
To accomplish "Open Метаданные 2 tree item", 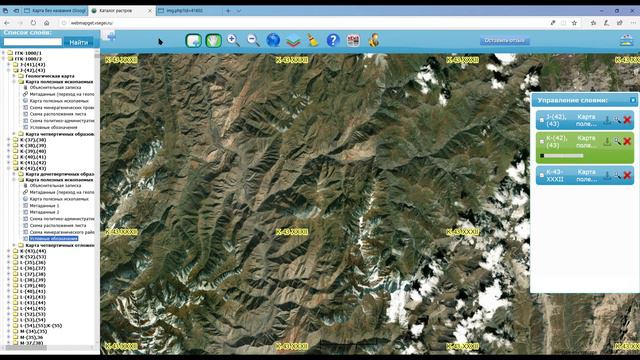I will click(x=44, y=212).
